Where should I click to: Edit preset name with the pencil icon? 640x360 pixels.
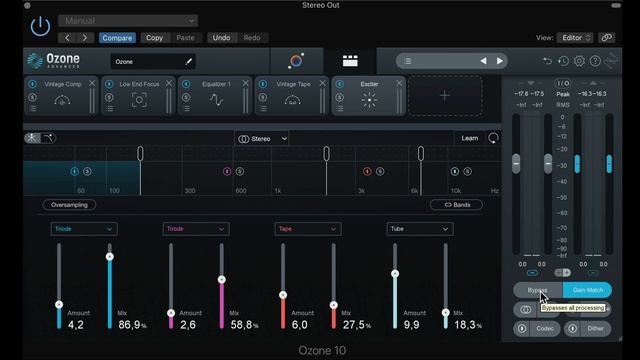pos(189,62)
